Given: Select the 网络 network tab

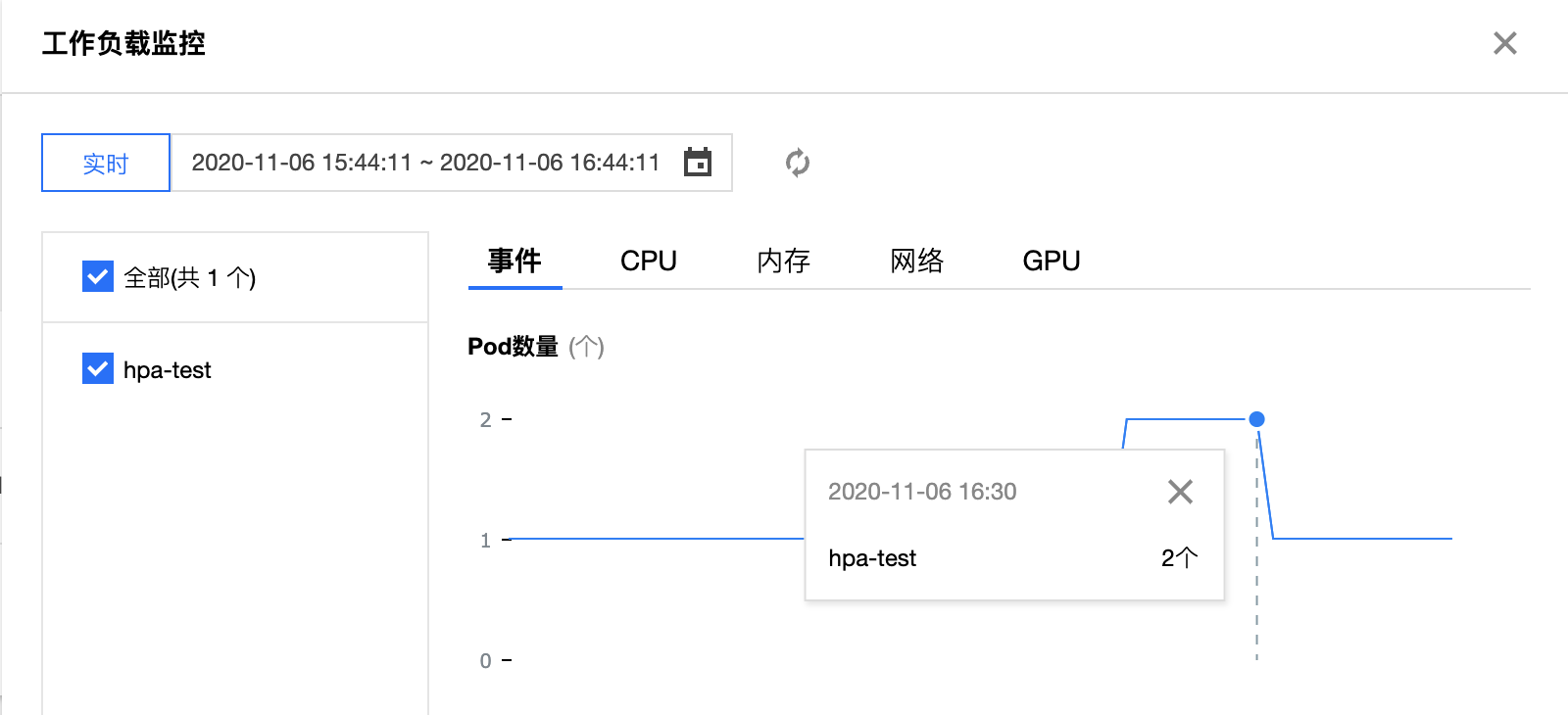Looking at the screenshot, I should (x=916, y=262).
